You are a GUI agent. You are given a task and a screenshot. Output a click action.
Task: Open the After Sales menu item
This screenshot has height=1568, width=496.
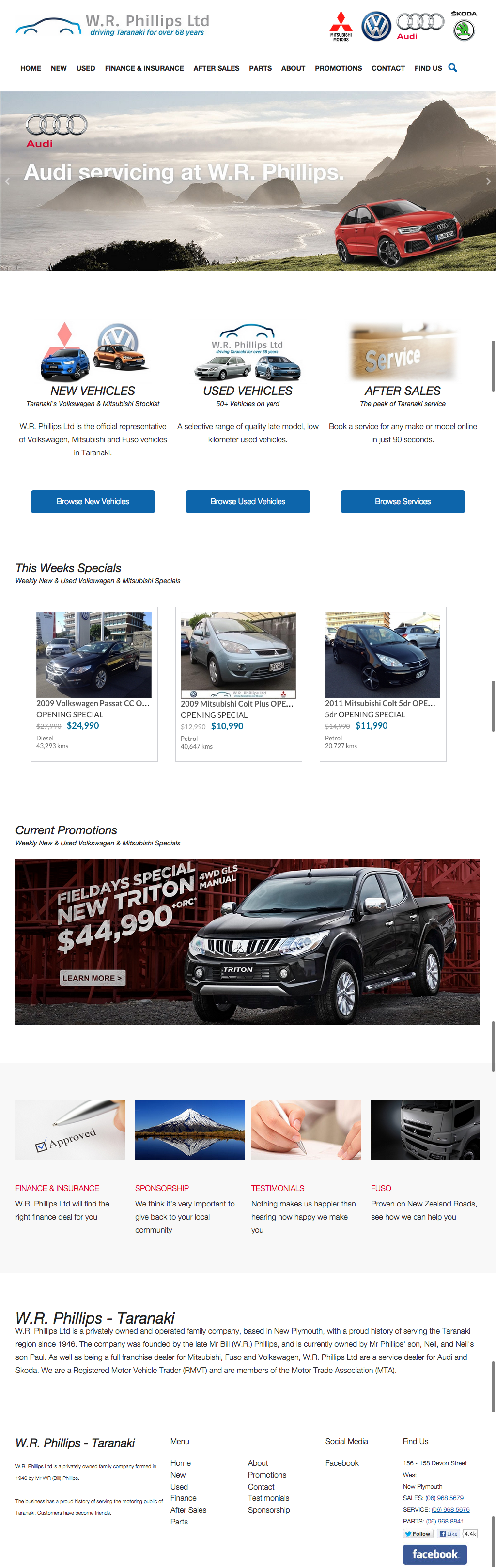pos(217,68)
